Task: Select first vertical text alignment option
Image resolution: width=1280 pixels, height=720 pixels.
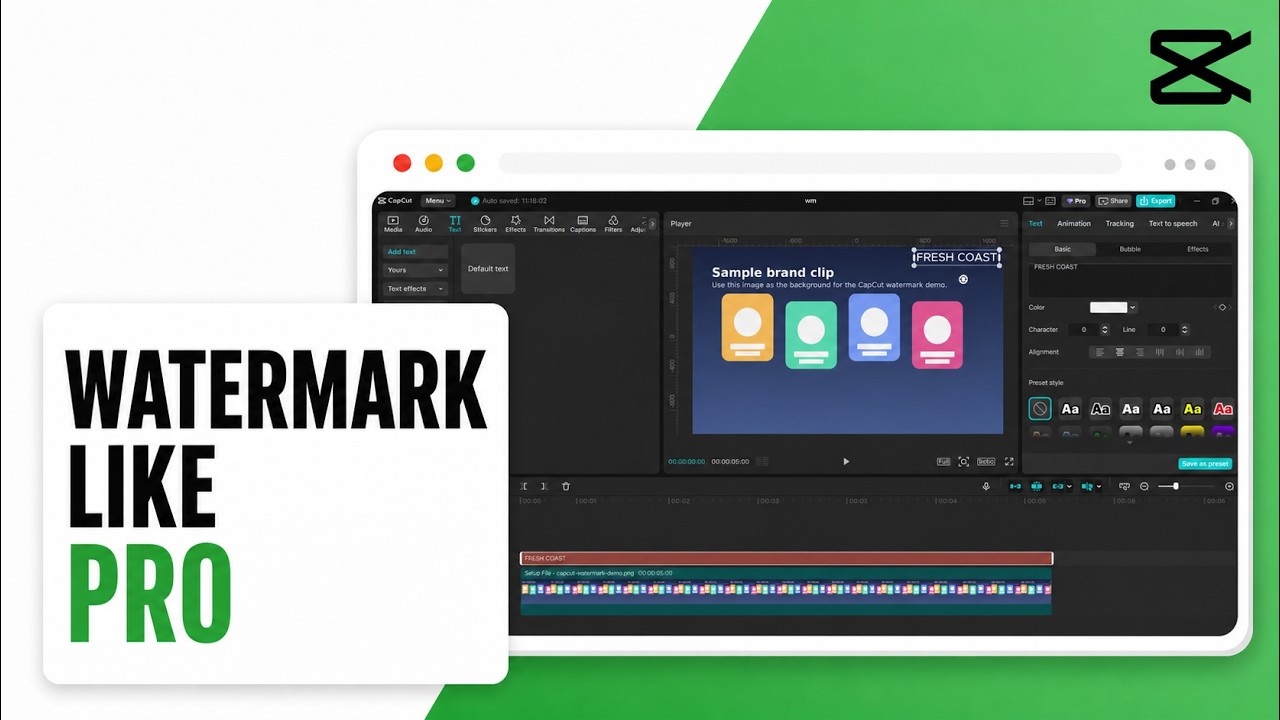Action: click(x=1160, y=352)
